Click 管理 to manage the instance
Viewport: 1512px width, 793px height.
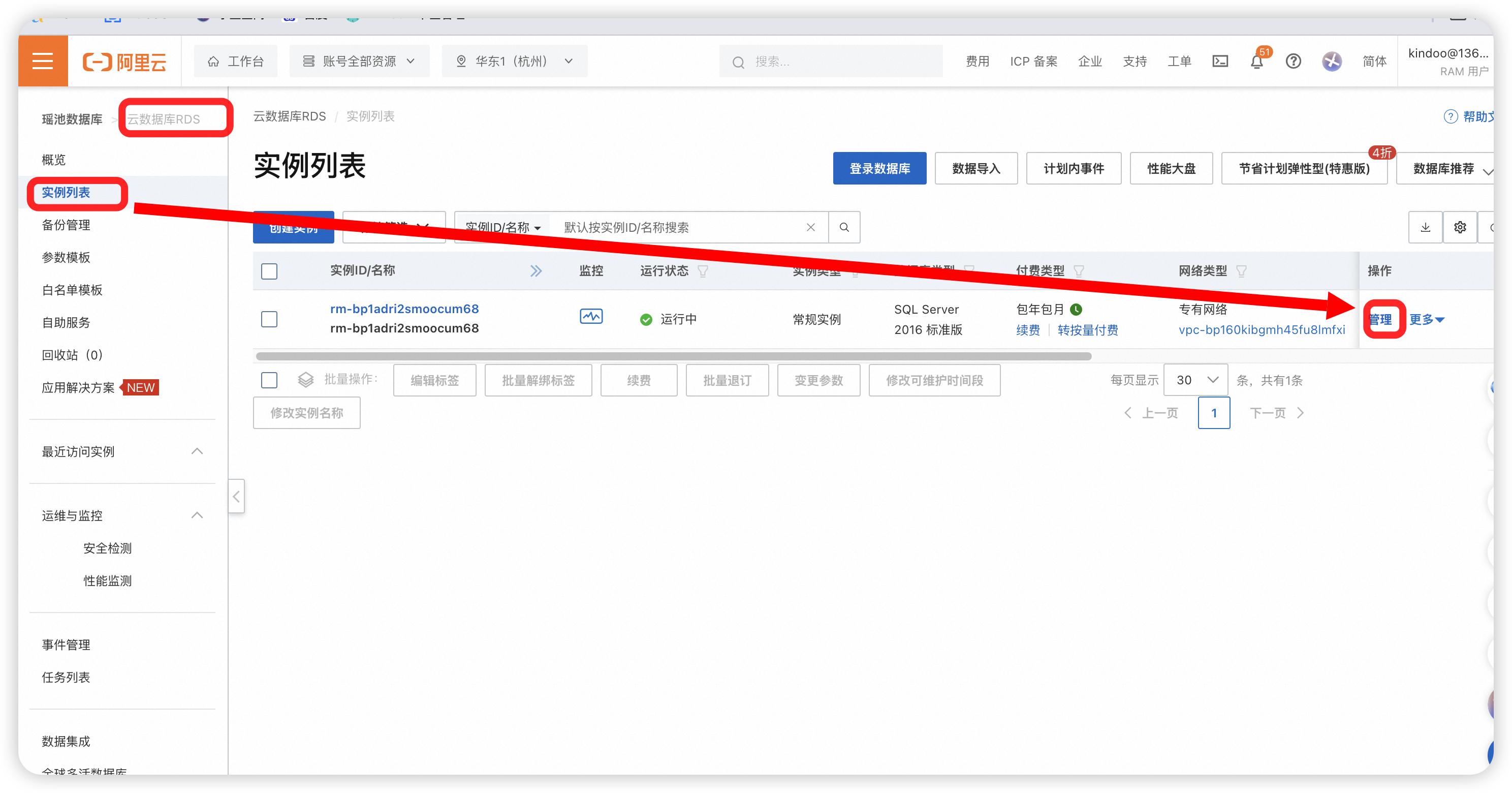pyautogui.click(x=1380, y=320)
